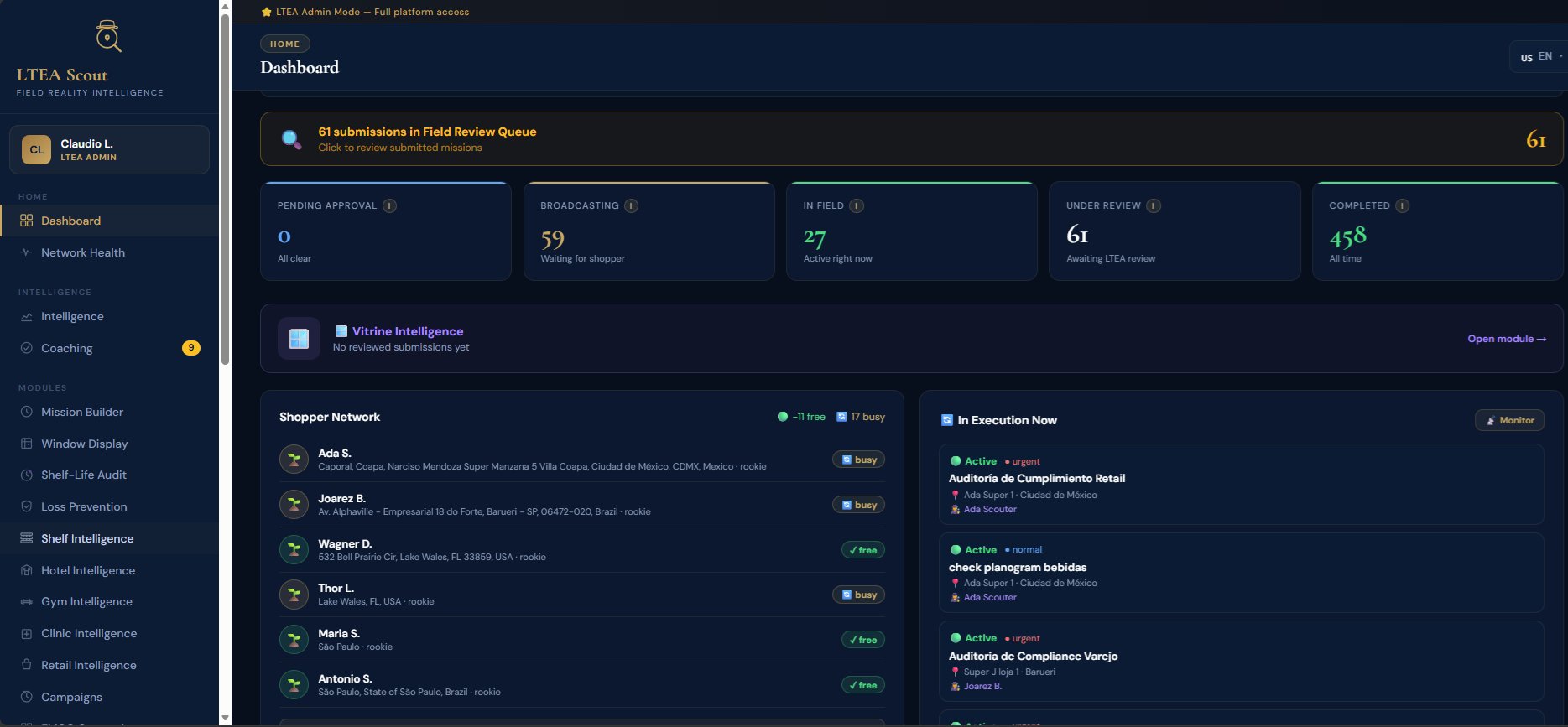Open the US EN language dropdown
Viewport: 1568px width, 727px height.
coord(1540,57)
